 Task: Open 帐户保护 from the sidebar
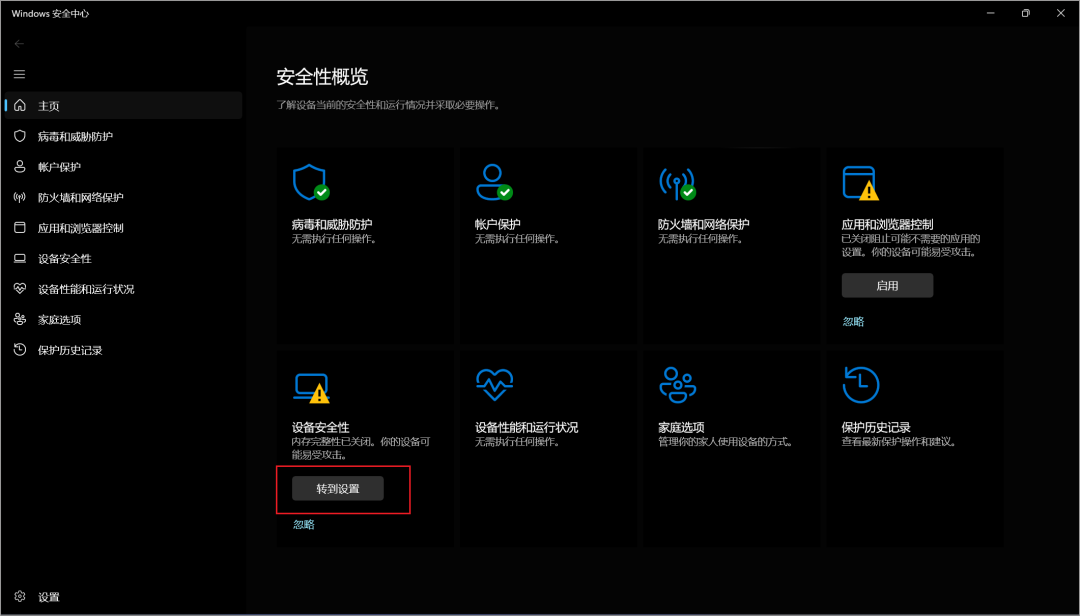(x=123, y=167)
